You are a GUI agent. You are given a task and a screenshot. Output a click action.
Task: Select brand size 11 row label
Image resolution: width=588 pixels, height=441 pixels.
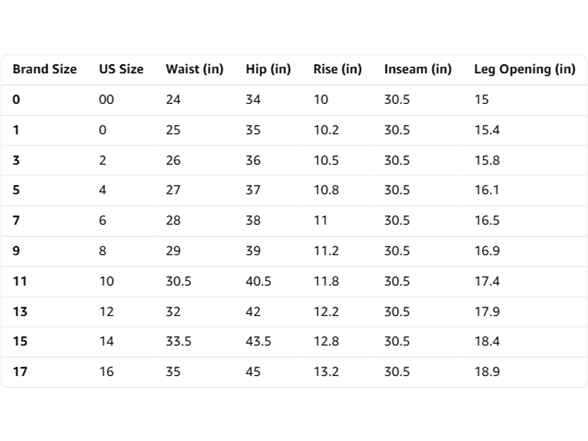(20, 281)
